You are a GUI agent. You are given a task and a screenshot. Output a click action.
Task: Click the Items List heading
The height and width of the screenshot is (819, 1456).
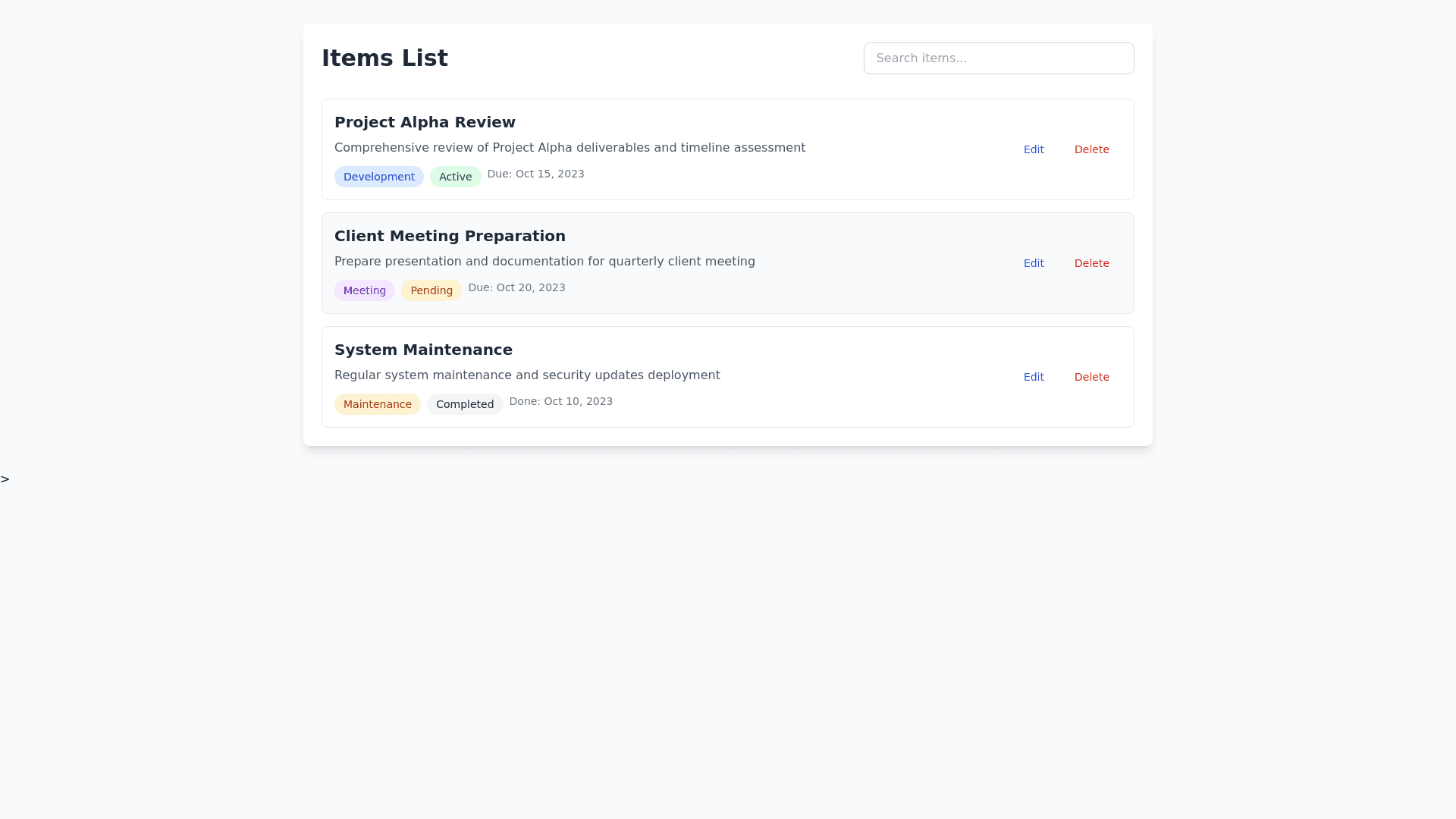(384, 58)
